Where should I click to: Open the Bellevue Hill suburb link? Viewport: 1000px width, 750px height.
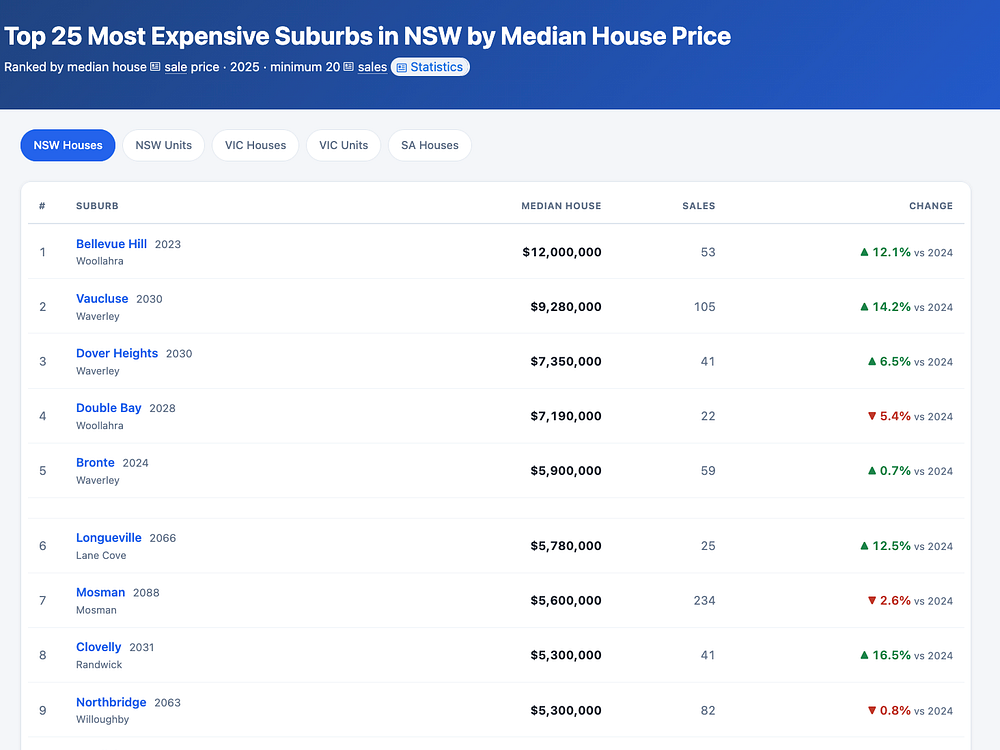(112, 244)
